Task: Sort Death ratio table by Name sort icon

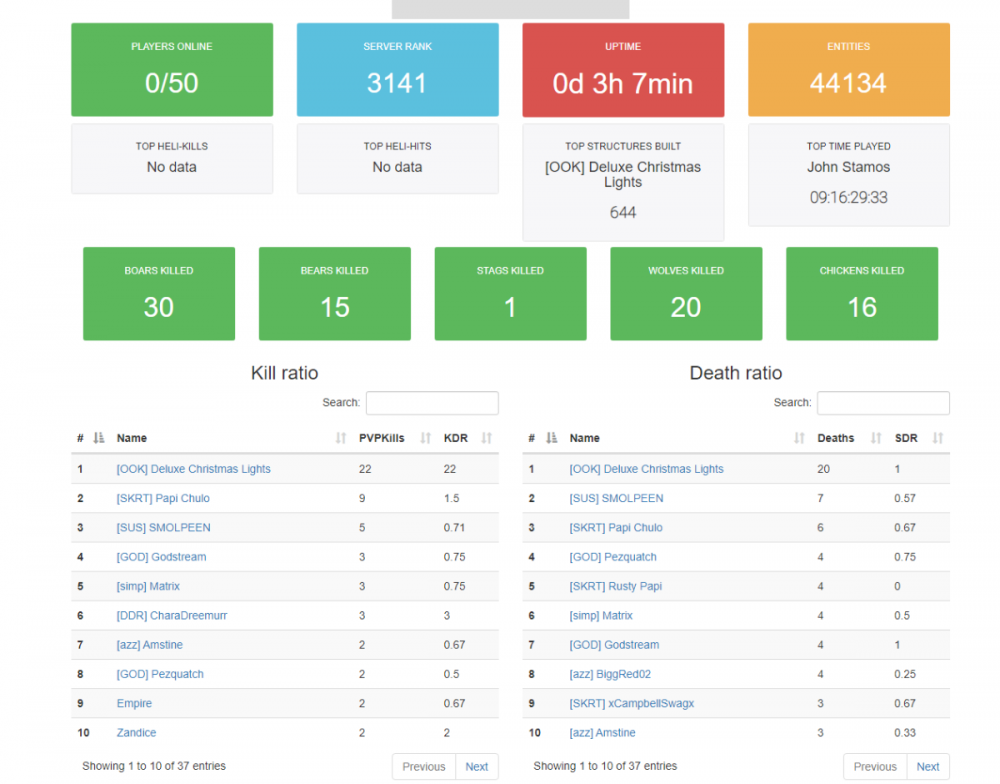Action: tap(799, 438)
